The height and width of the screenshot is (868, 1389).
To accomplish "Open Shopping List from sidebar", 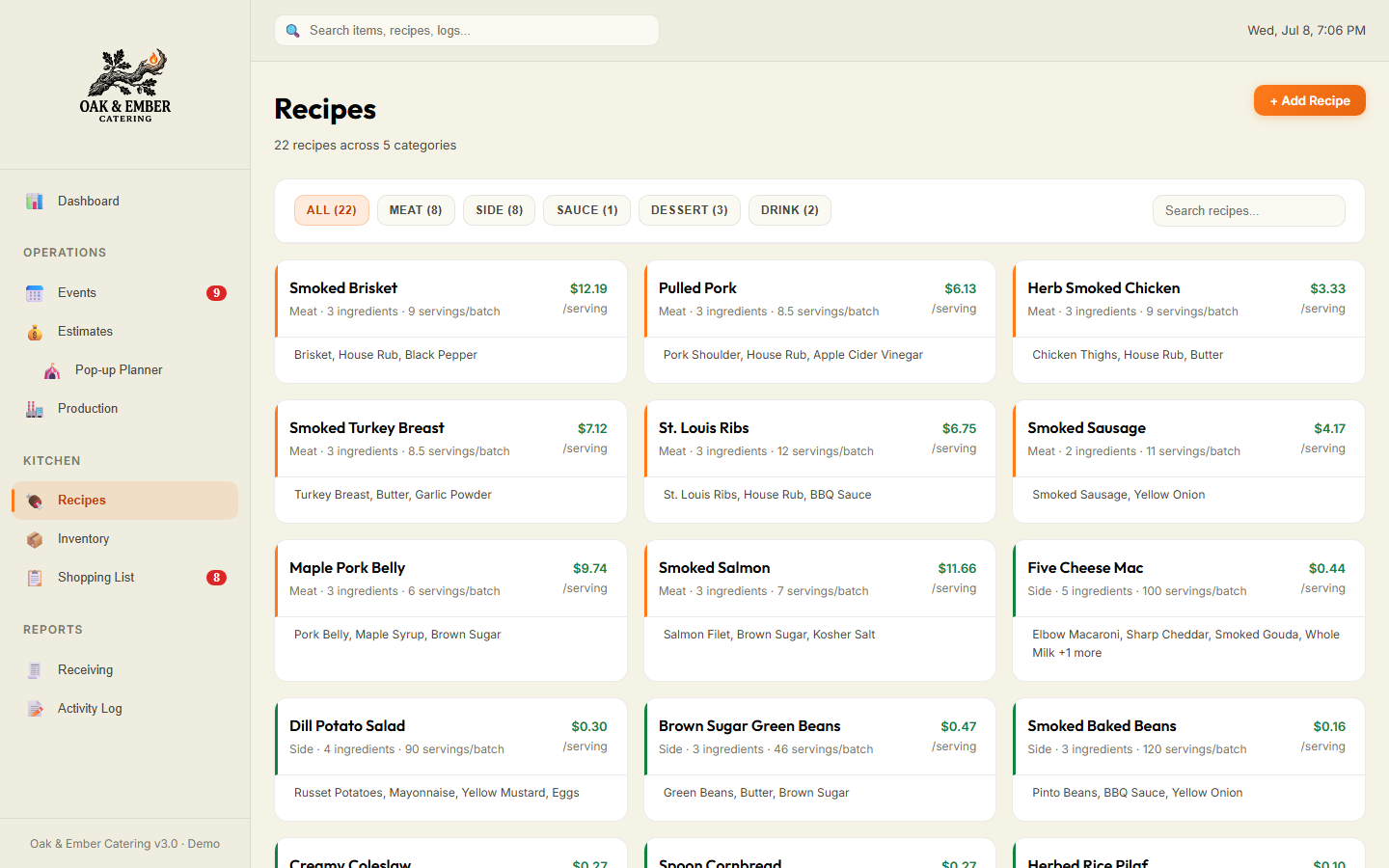I will [125, 578].
